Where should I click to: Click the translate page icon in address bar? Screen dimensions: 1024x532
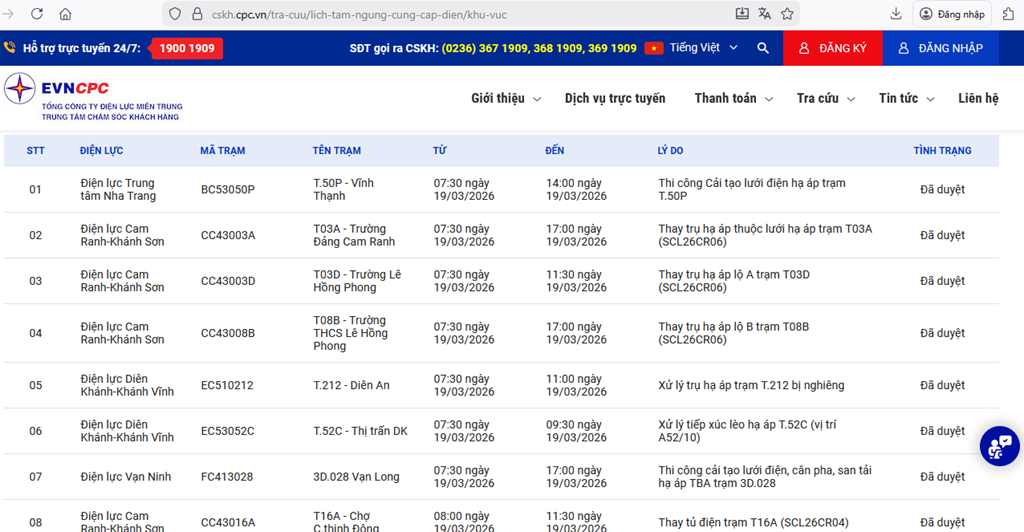coord(765,14)
